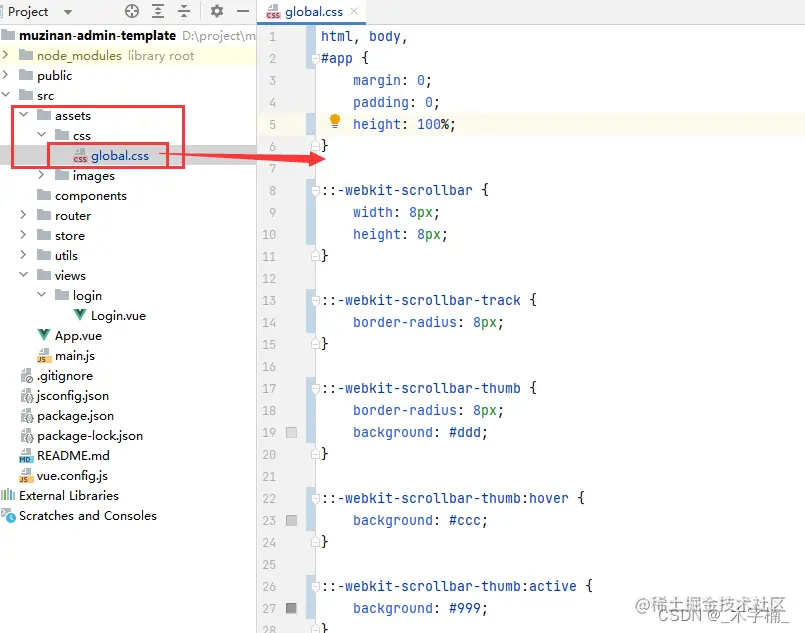Screen dimensions: 805x633
Task: Select global.css file in tree
Action: [120, 156]
